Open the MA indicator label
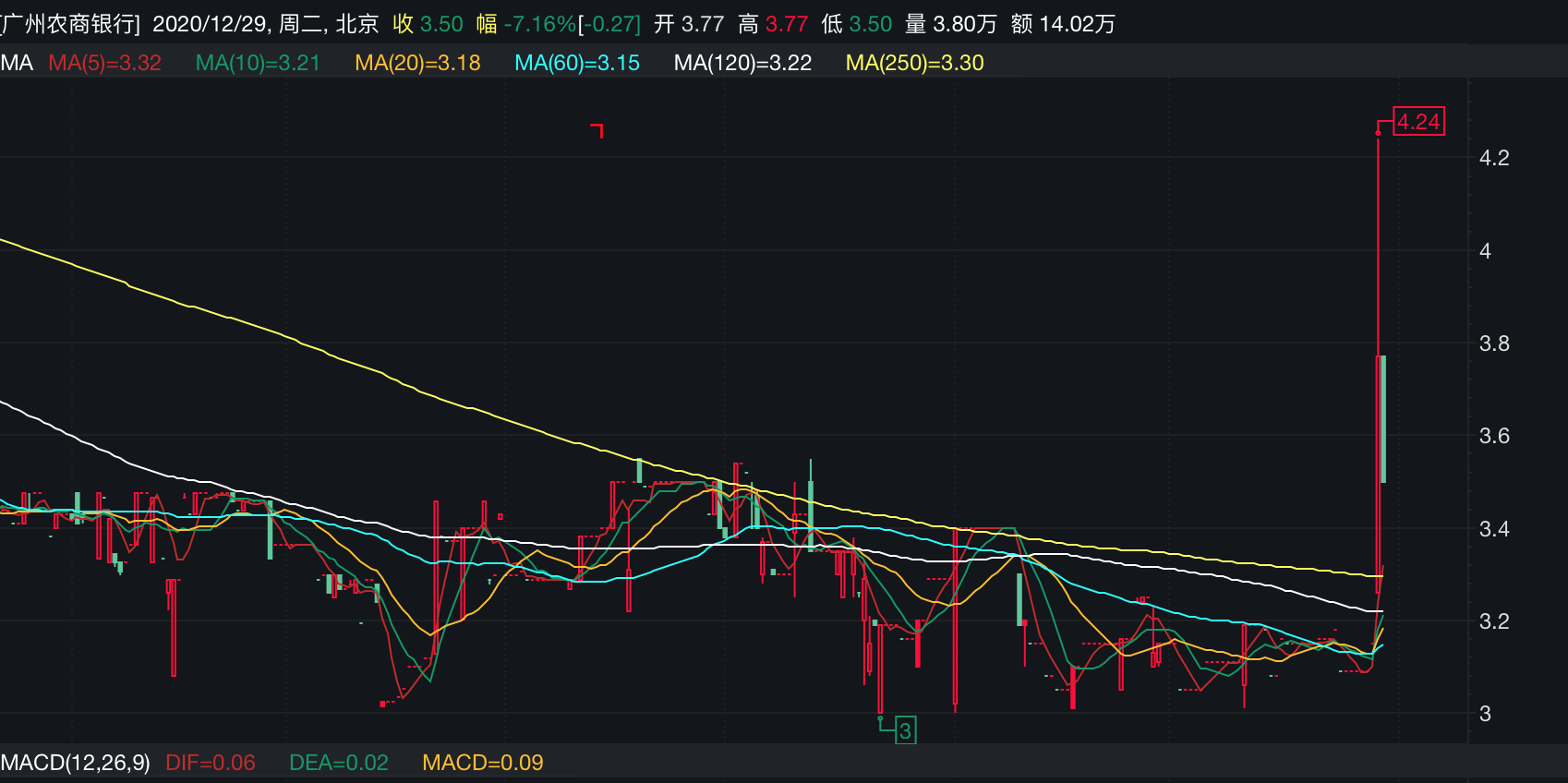This screenshot has height=783, width=1568. (x=17, y=63)
